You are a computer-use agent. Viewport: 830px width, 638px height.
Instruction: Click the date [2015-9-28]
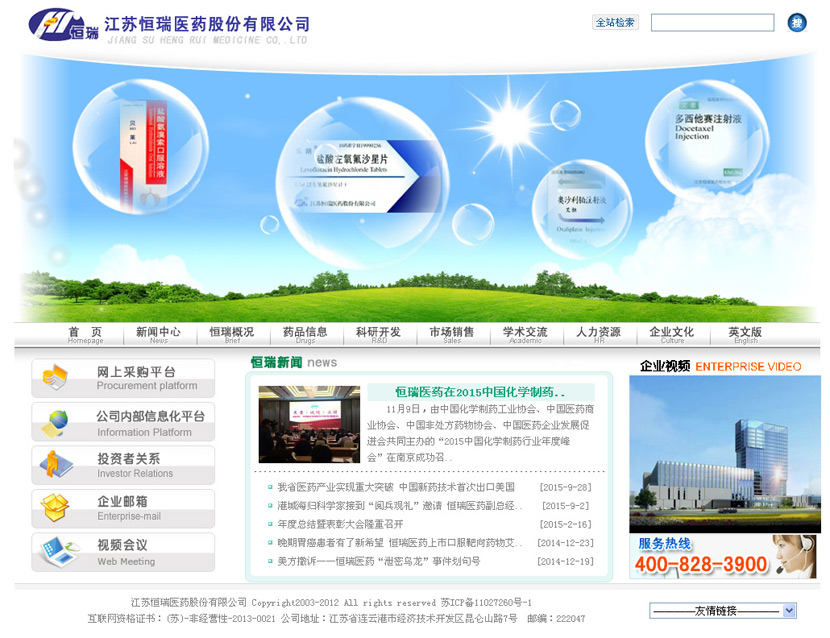coord(565,487)
